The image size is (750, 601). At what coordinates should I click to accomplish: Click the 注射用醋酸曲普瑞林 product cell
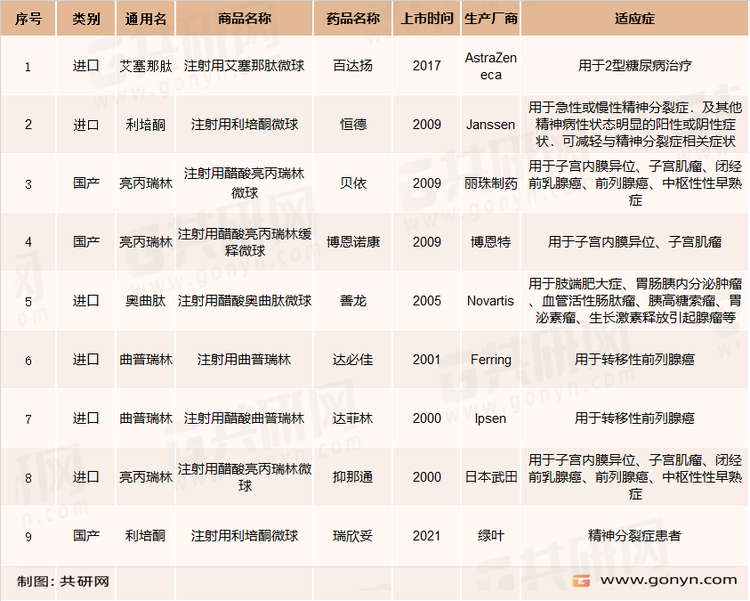click(244, 418)
